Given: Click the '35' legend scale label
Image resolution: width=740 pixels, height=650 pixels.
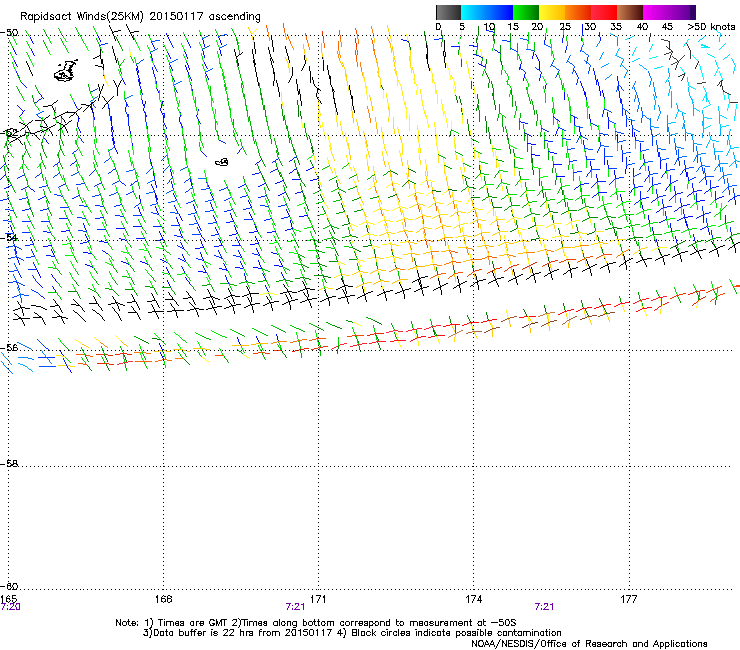Looking at the screenshot, I should pos(616,27).
